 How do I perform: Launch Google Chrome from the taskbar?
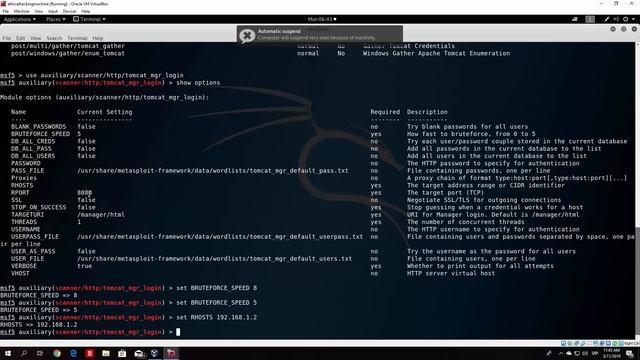pos(57,353)
